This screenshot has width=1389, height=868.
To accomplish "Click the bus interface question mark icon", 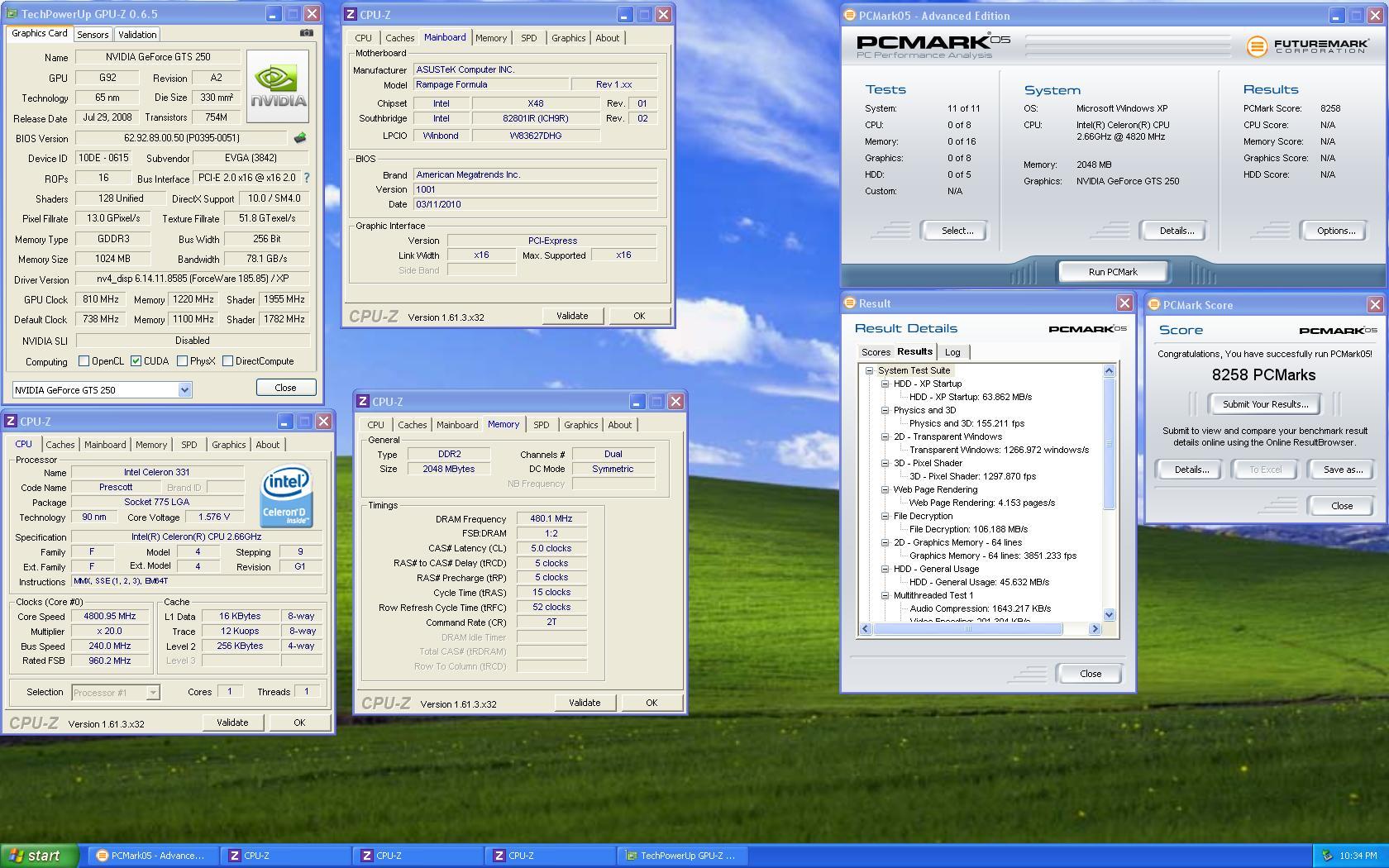I will tap(307, 178).
